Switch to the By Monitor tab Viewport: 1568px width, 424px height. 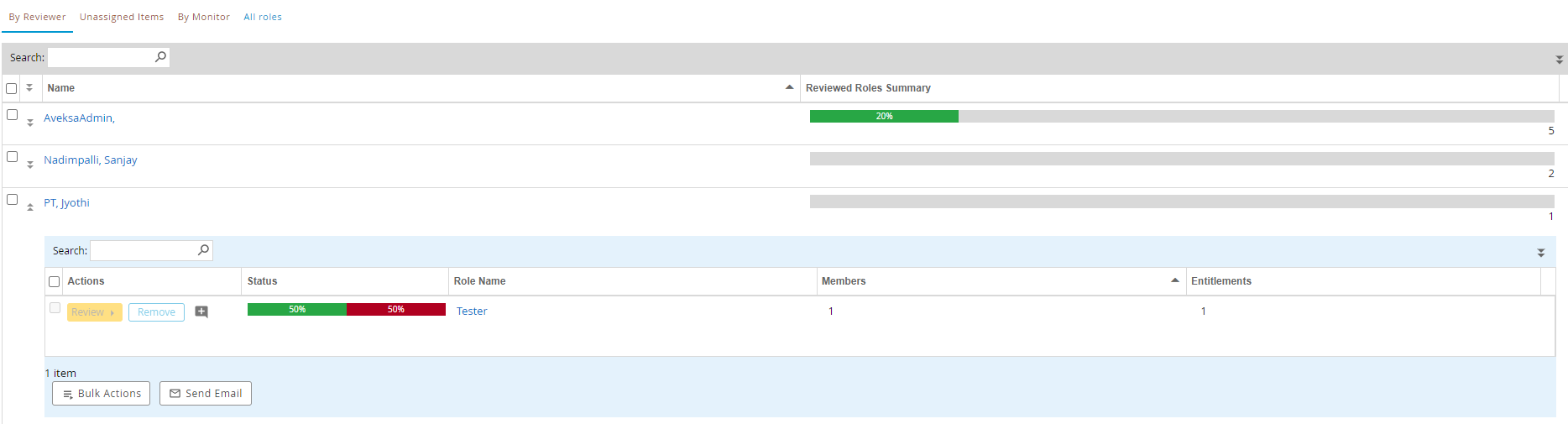coord(203,17)
